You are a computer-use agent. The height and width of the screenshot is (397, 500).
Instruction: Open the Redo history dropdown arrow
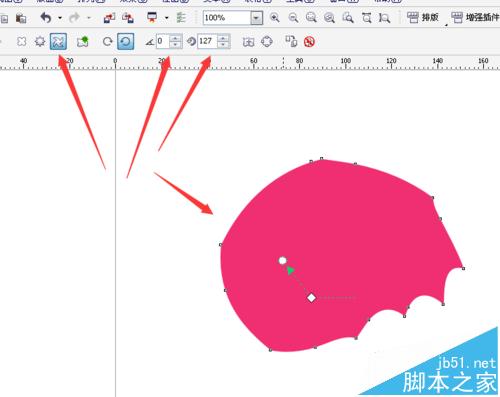click(x=89, y=18)
